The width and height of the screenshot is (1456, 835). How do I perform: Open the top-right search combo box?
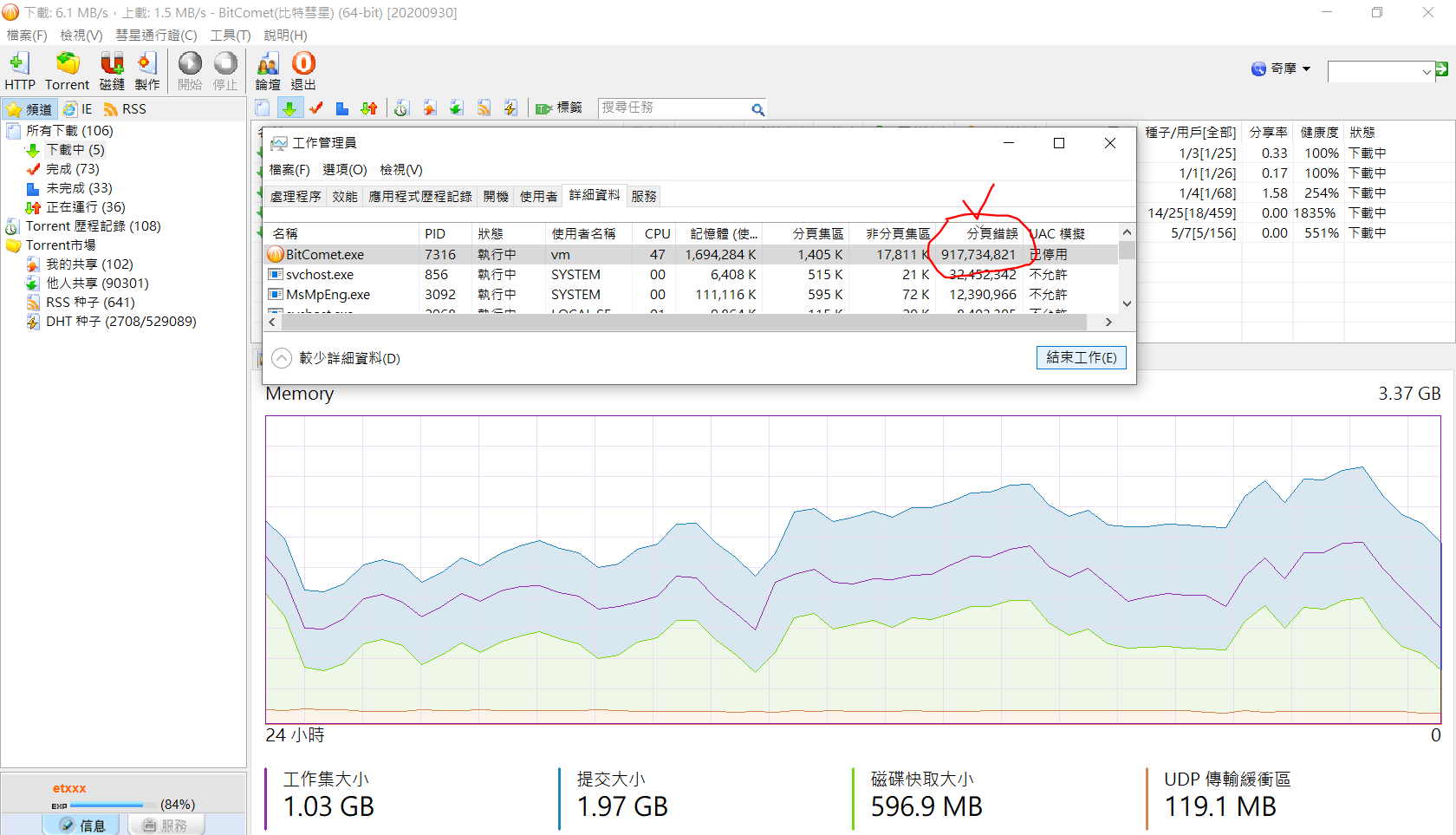tap(1380, 72)
